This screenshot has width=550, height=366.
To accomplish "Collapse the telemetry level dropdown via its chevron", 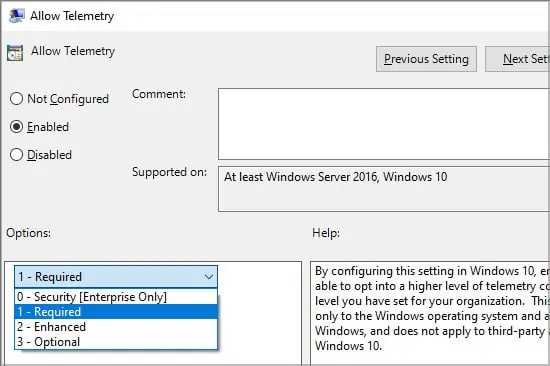I will point(209,277).
